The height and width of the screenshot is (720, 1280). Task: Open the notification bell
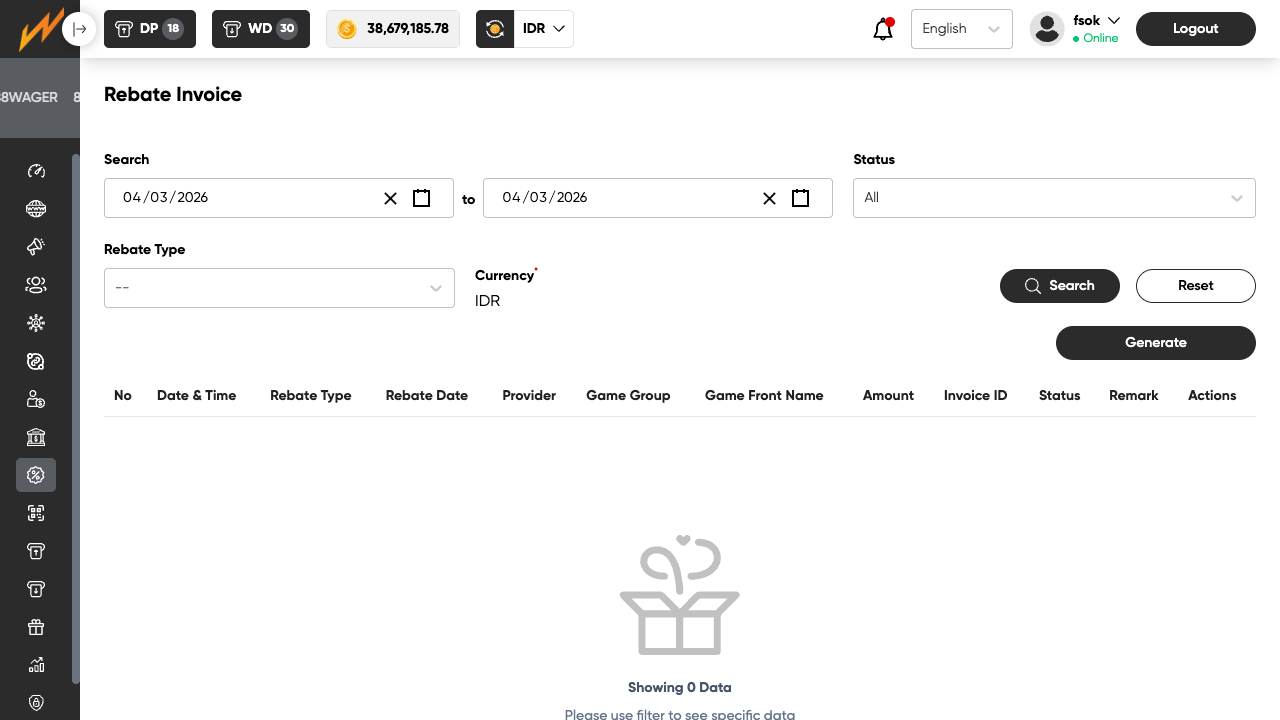(883, 29)
